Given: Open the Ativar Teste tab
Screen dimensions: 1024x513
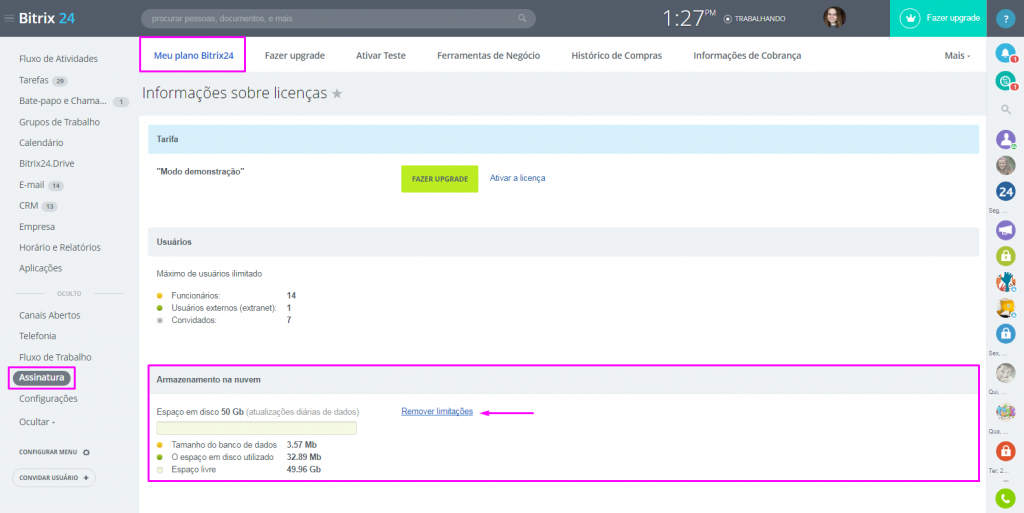Looking at the screenshot, I should [381, 55].
